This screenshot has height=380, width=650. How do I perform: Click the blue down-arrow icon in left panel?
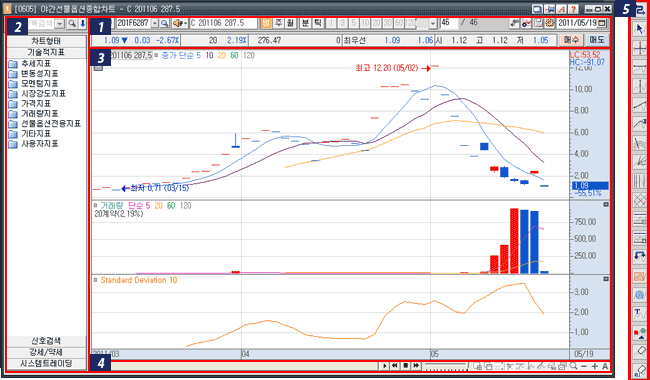82,24
